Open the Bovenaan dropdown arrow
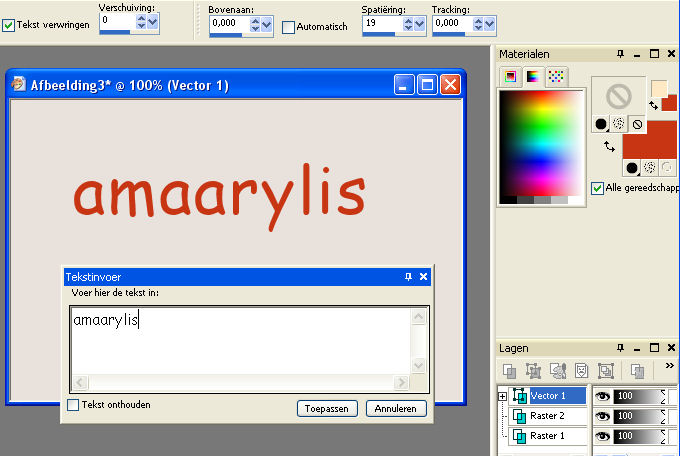 [267, 24]
